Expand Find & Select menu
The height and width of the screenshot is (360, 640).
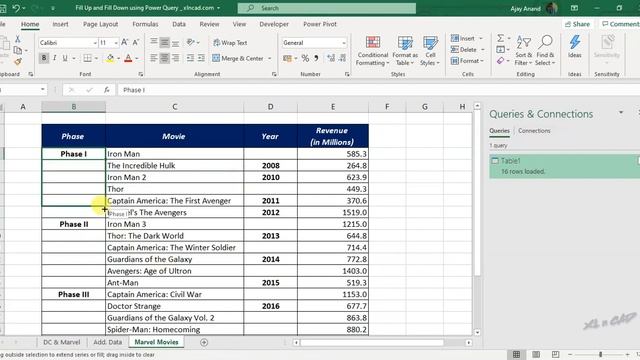[545, 51]
